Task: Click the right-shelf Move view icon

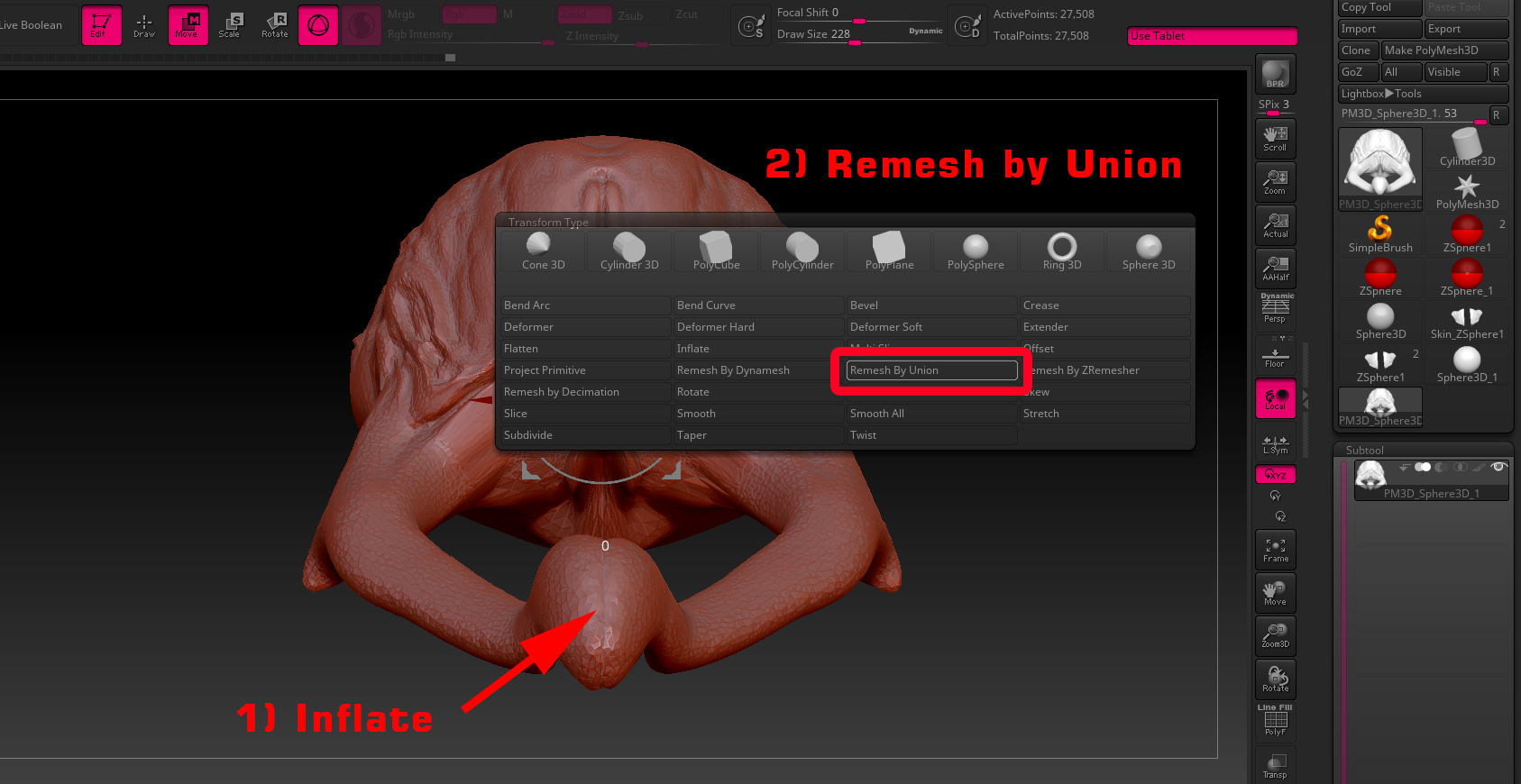Action: click(1275, 593)
